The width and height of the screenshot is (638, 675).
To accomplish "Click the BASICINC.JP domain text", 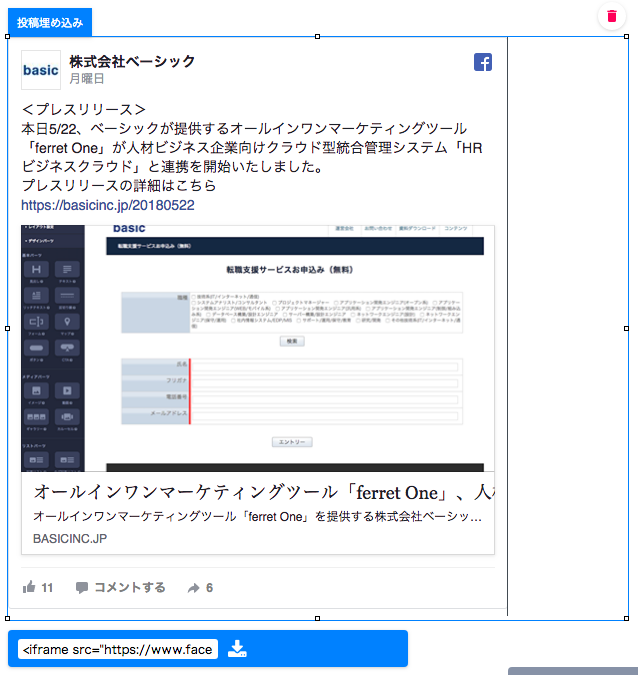I will 70,539.
